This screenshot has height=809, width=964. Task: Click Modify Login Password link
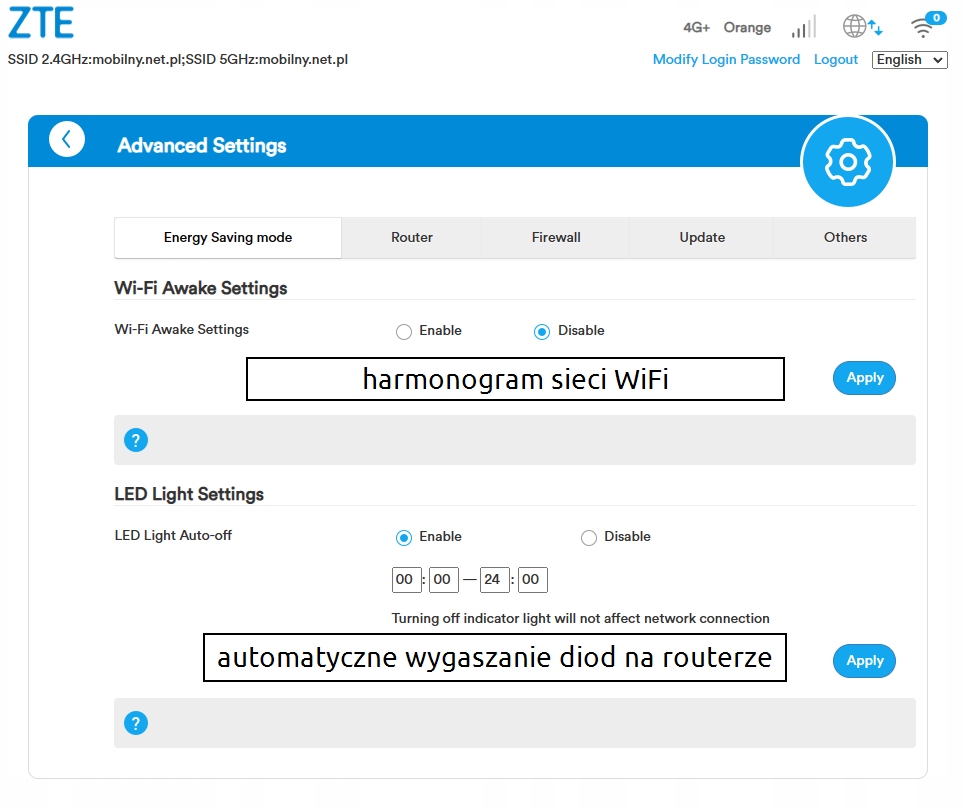click(726, 60)
